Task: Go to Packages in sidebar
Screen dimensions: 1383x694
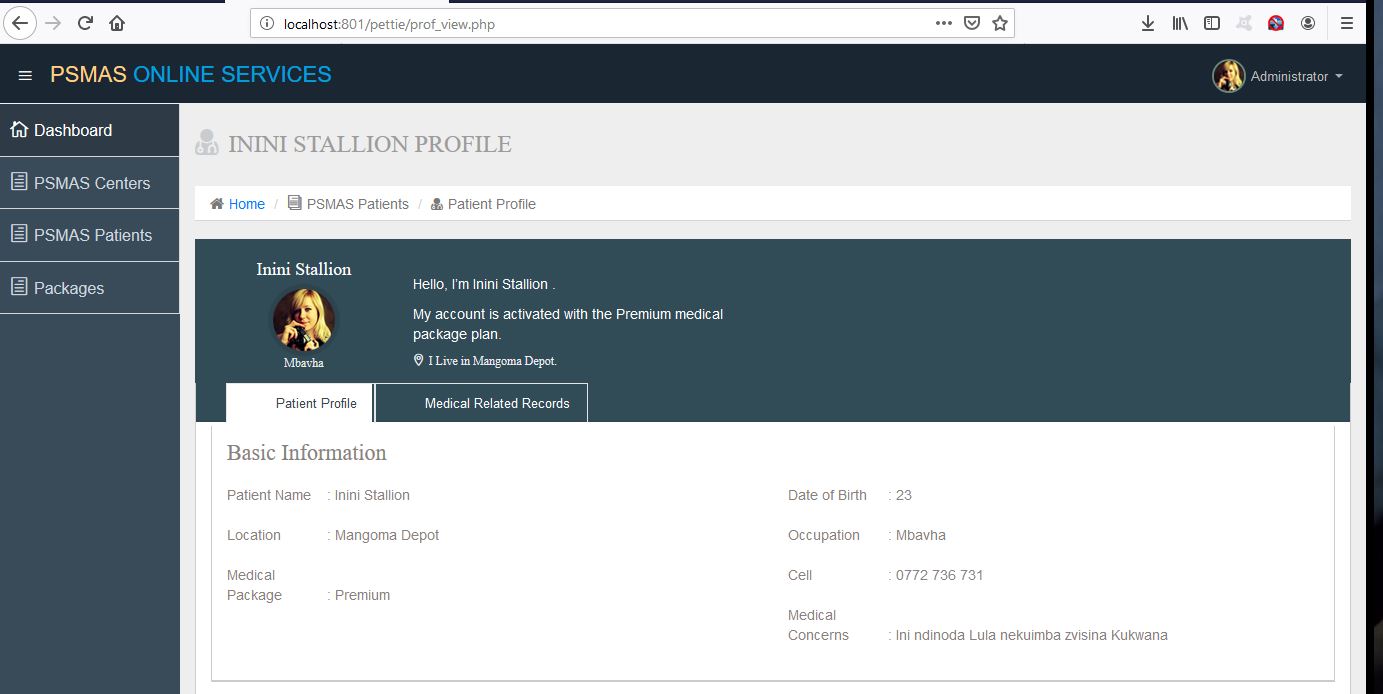Action: (68, 288)
